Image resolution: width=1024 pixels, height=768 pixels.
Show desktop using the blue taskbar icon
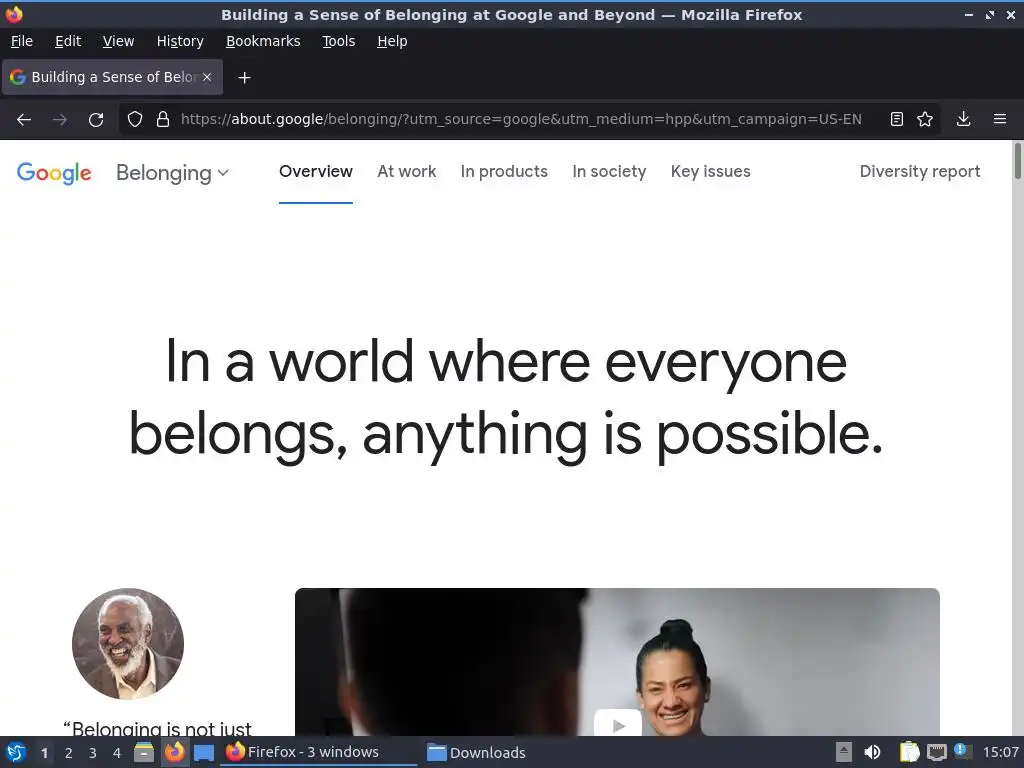point(204,753)
